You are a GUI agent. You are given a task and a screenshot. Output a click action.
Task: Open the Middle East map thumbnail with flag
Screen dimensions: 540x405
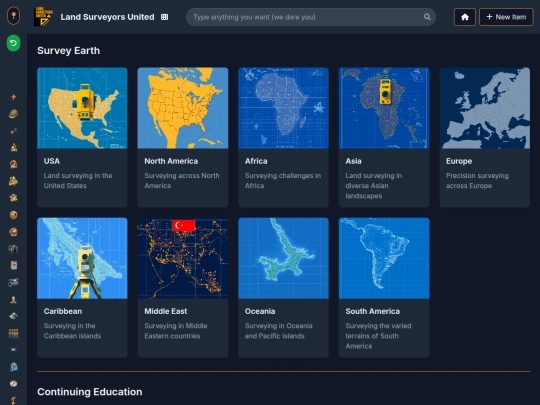(x=183, y=258)
